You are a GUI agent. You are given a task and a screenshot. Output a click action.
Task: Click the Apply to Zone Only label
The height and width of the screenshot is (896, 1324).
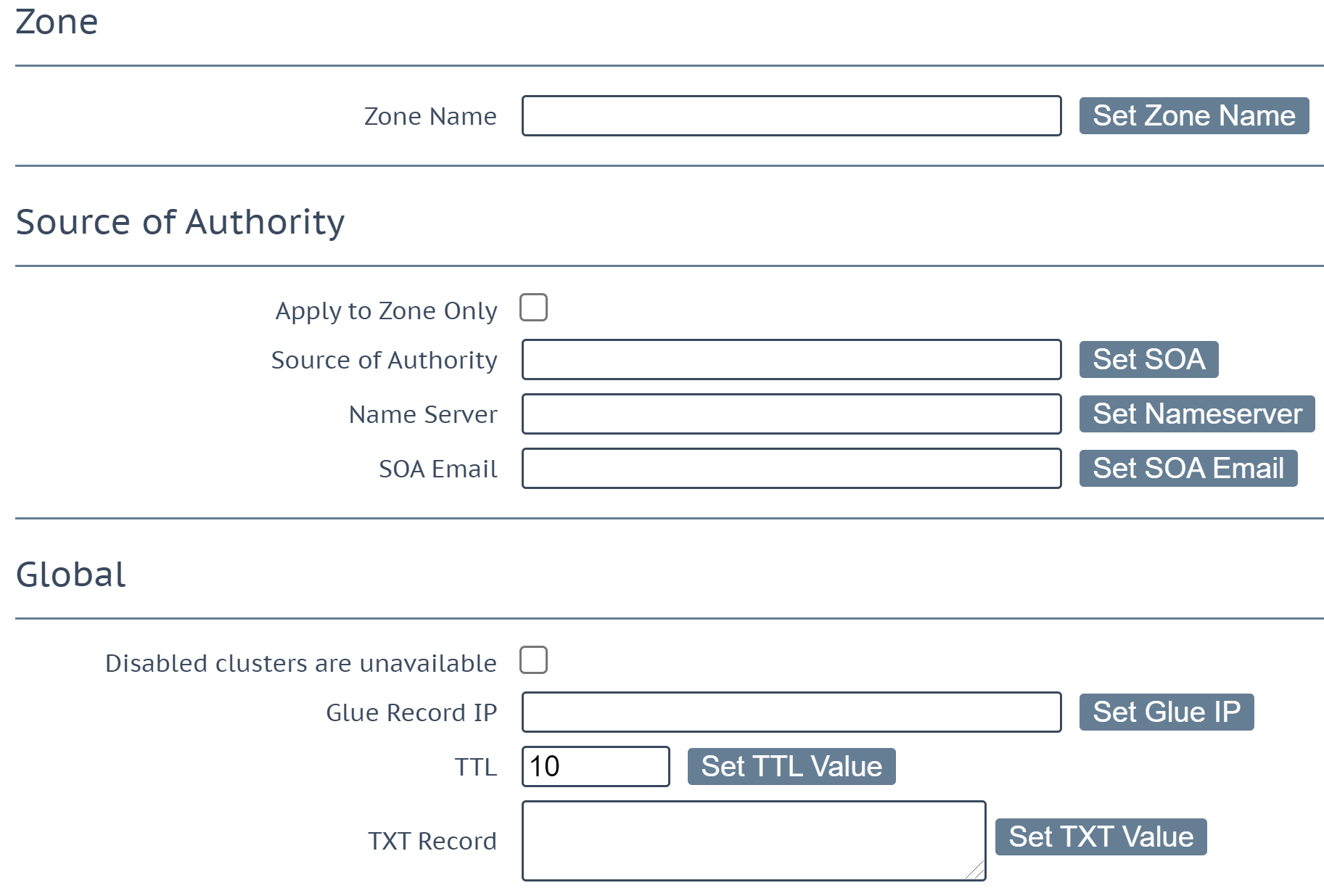coord(386,311)
